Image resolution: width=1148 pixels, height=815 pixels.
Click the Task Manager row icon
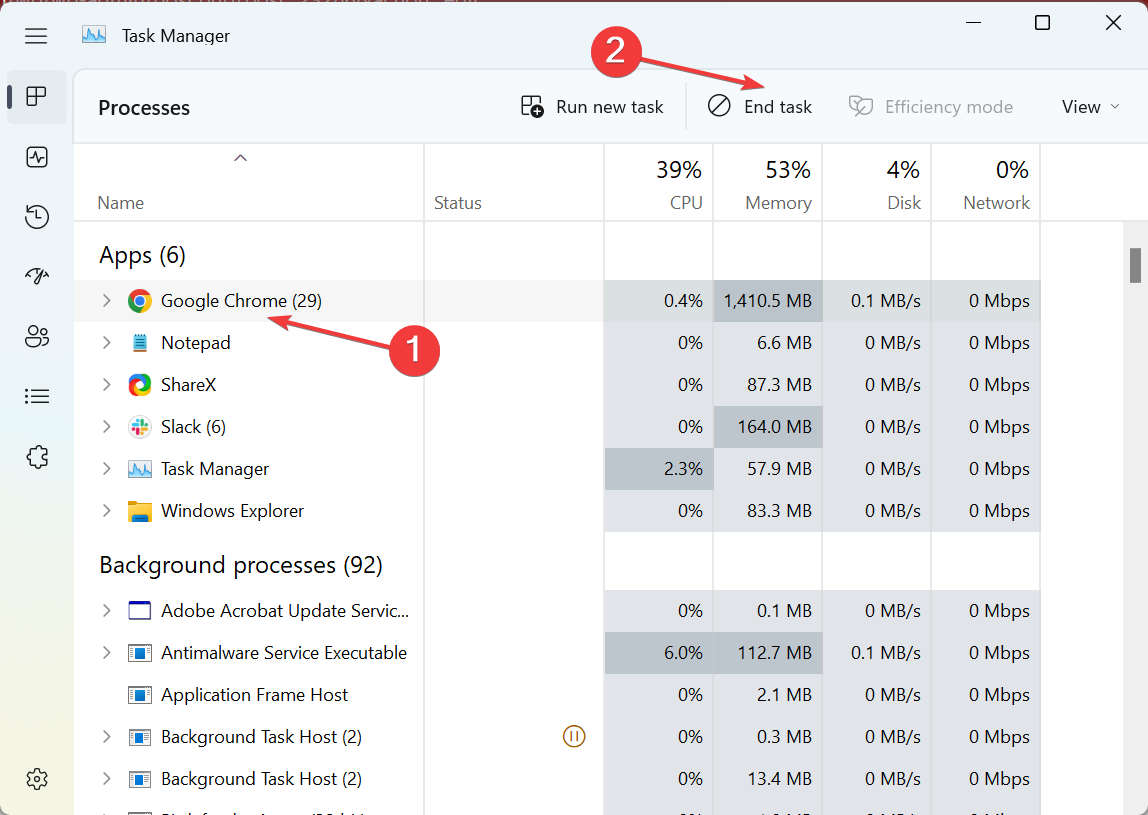139,469
